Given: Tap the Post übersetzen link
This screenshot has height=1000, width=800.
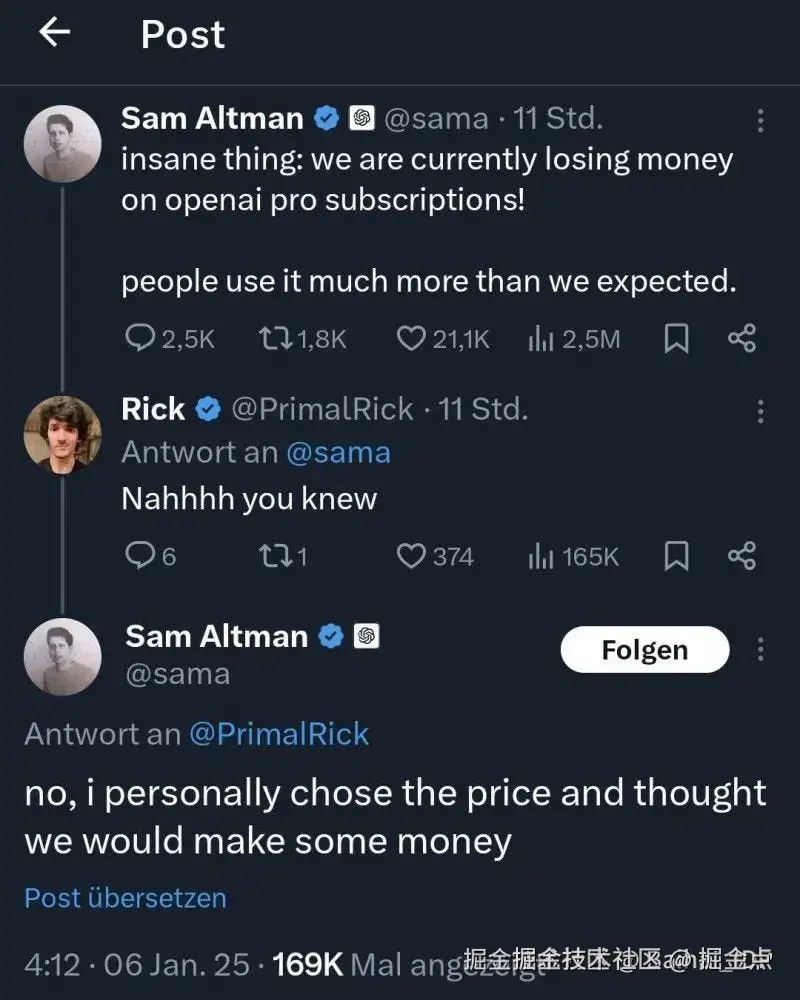Looking at the screenshot, I should 125,898.
